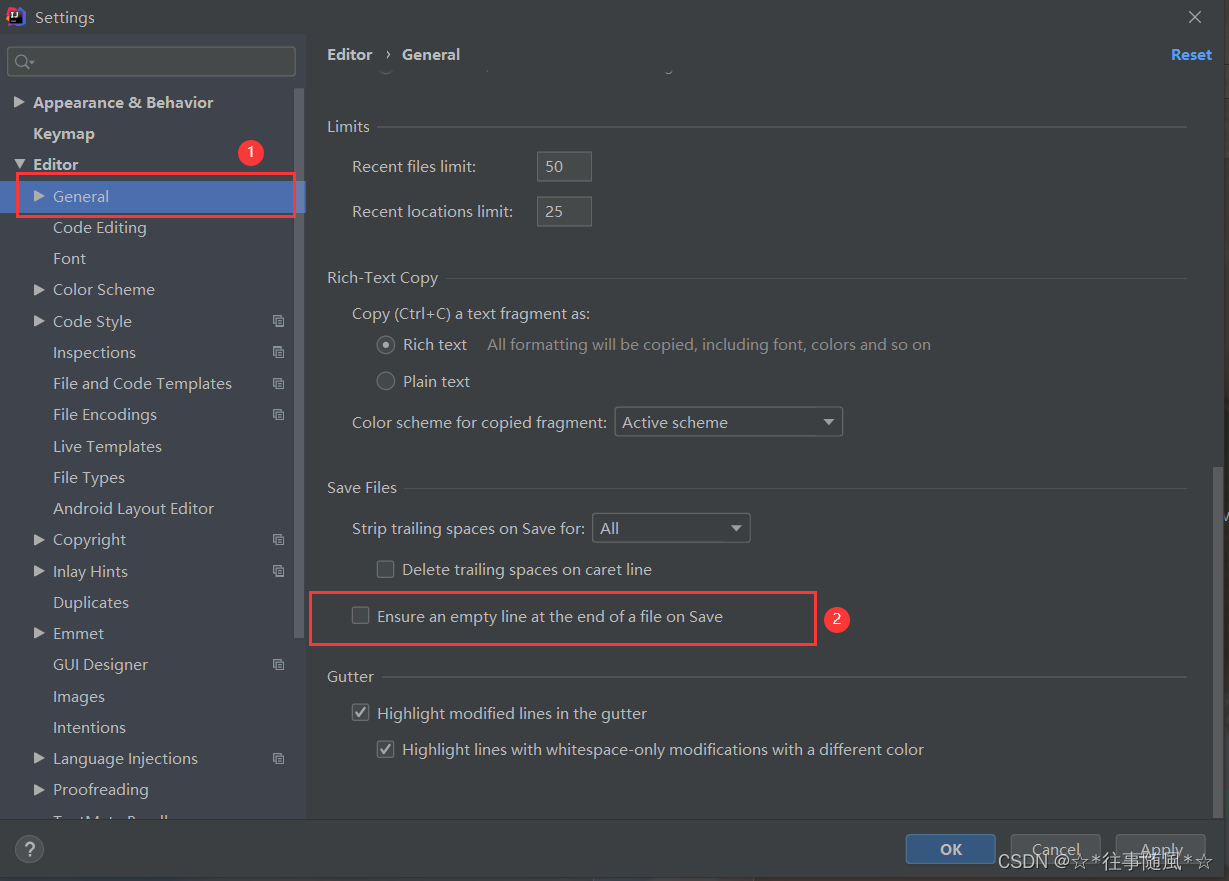Uncheck Highlight modified lines in the gutter
Viewport: 1229px width, 881px height.
click(360, 713)
